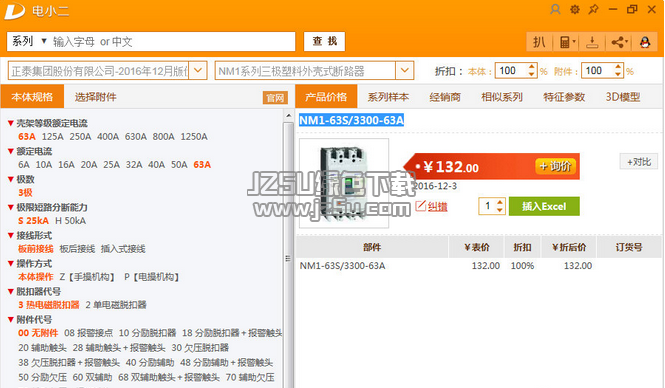Switch to 本体规格 tab

32,97
